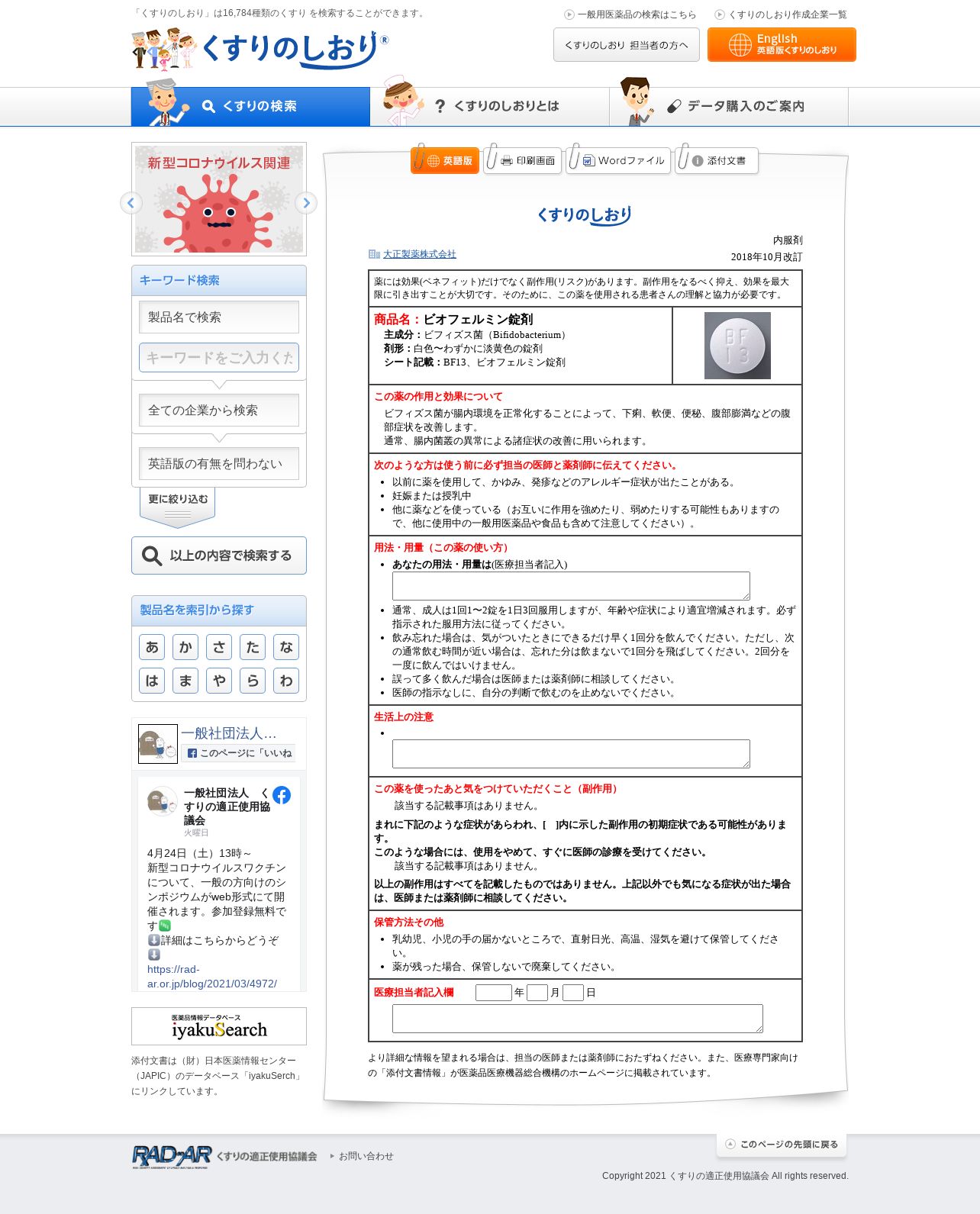Viewport: 980px width, 1214px height.
Task: Select the は index button
Action: 152,681
